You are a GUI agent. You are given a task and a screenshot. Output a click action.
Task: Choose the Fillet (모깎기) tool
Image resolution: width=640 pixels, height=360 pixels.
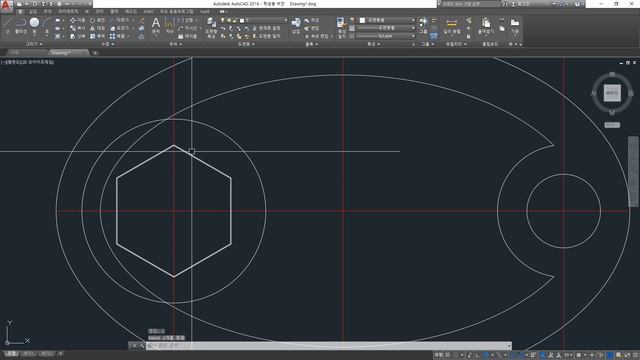click(x=120, y=28)
